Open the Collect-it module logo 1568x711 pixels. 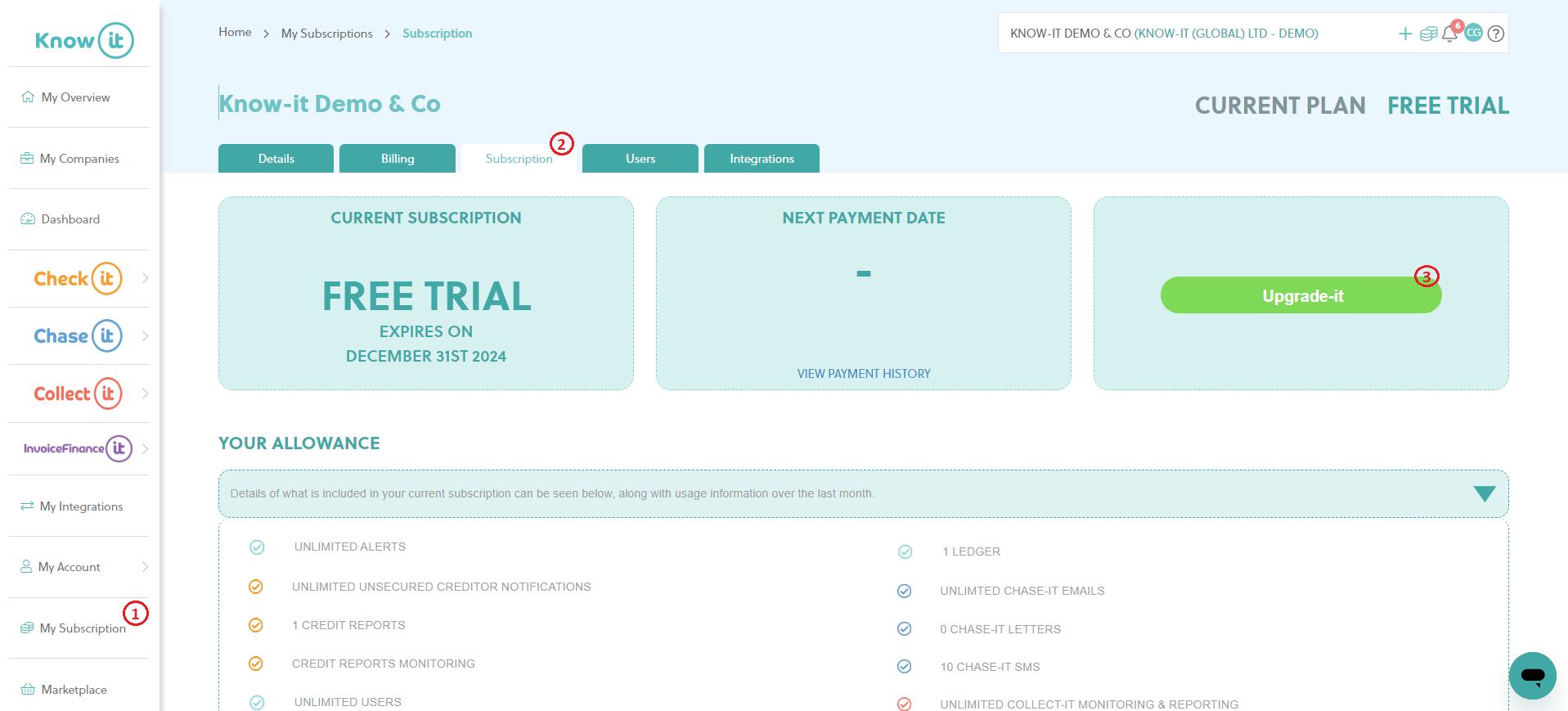(x=78, y=394)
